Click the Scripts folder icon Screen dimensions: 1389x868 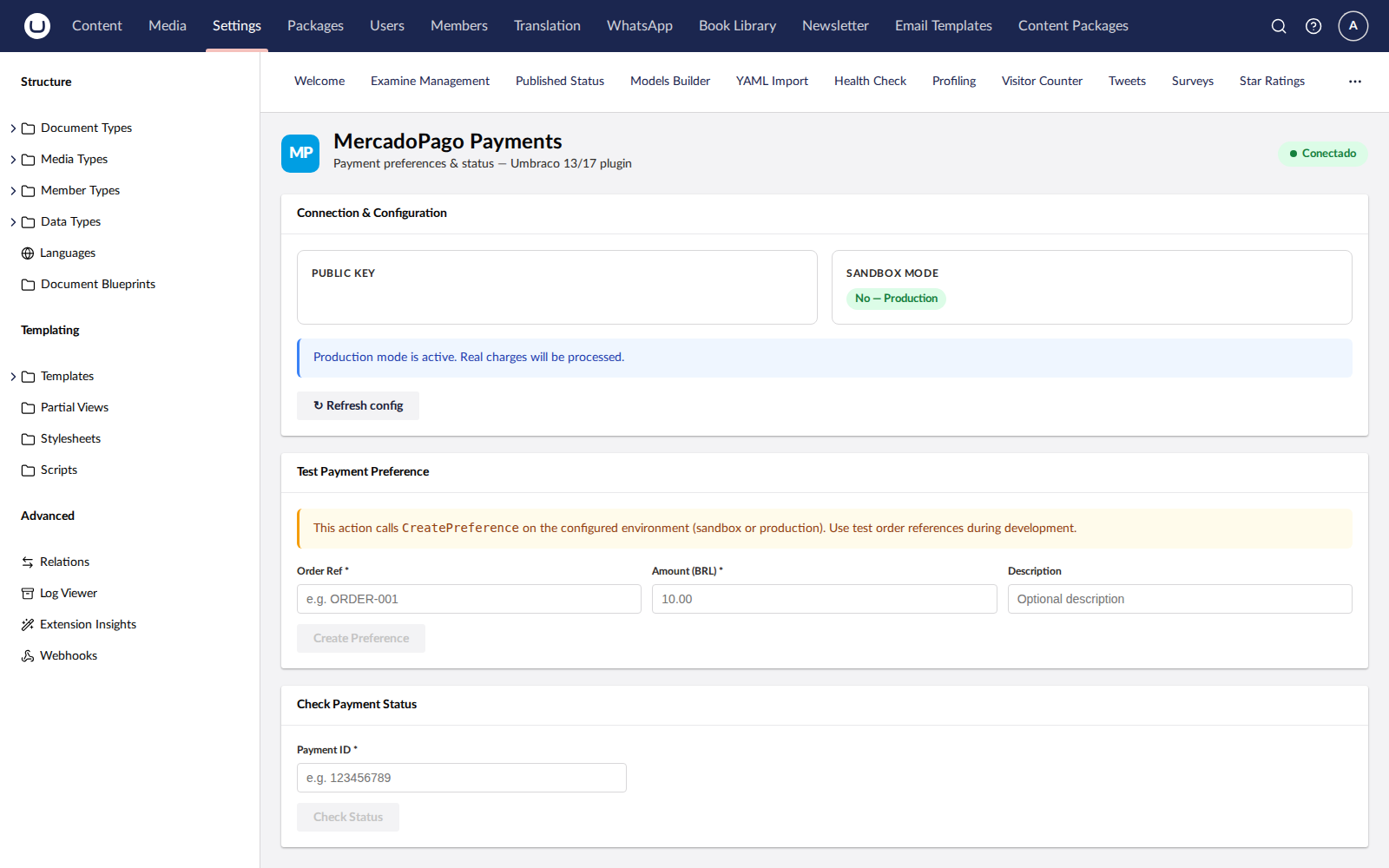[x=28, y=470]
